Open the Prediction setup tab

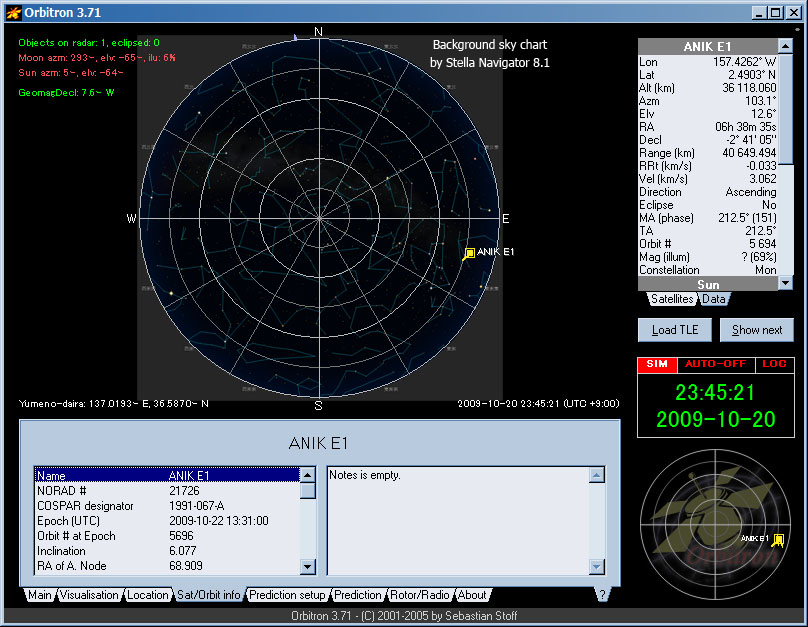point(288,595)
